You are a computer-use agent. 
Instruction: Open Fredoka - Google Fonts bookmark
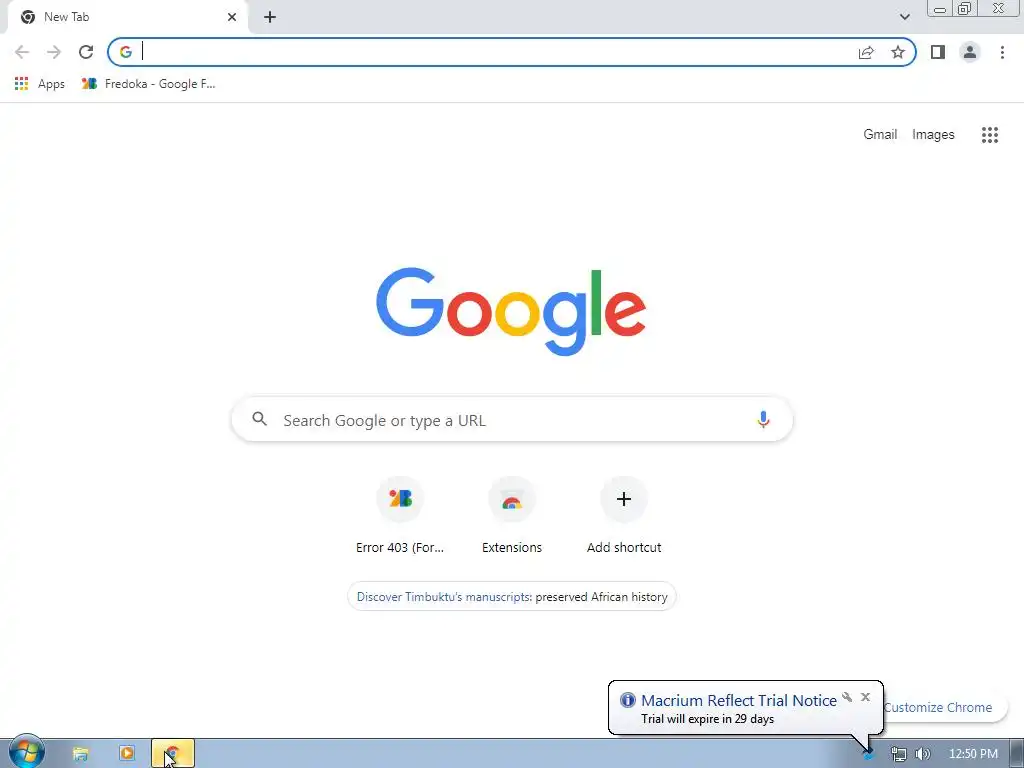[x=148, y=84]
